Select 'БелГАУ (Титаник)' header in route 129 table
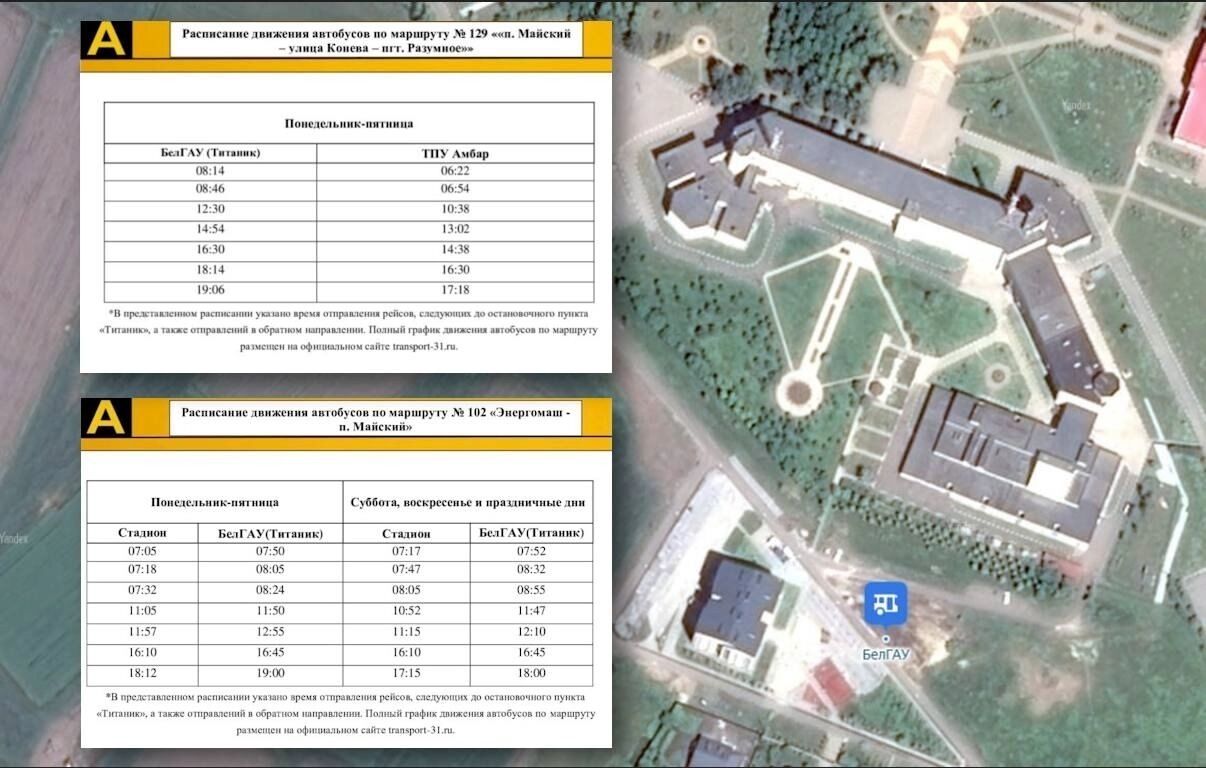Image resolution: width=1206 pixels, height=768 pixels. (210, 153)
